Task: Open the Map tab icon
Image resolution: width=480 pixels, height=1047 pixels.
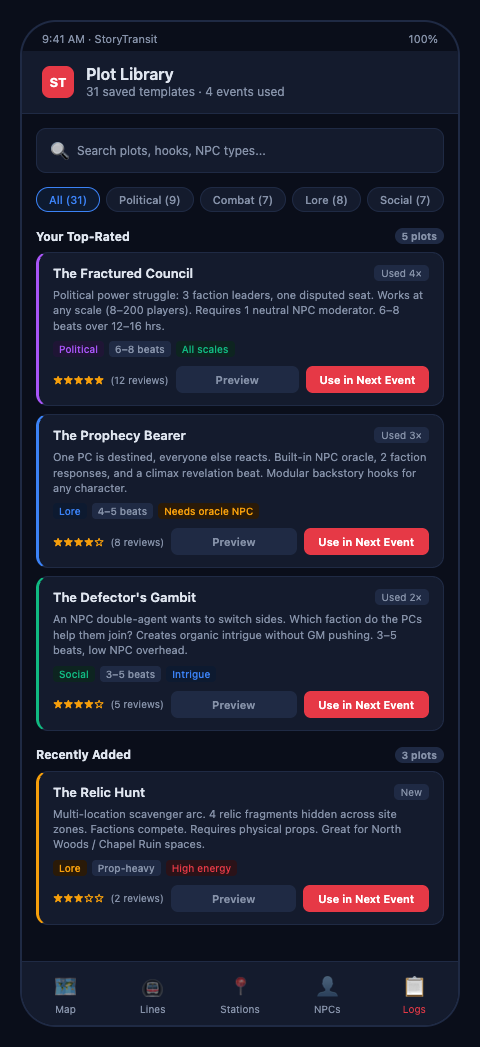Action: (x=65, y=986)
